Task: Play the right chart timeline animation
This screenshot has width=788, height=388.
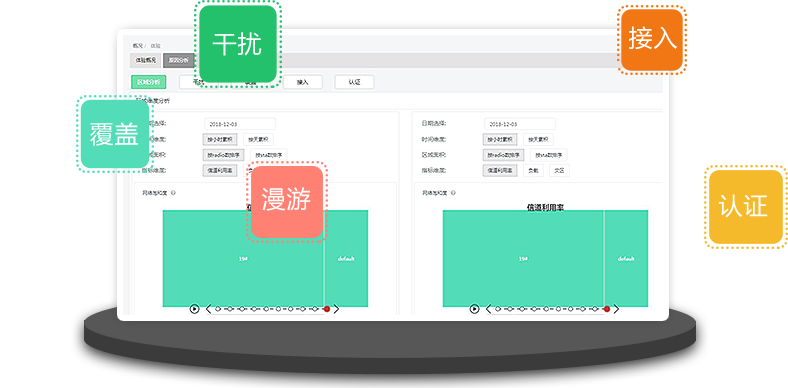Action: click(x=474, y=309)
